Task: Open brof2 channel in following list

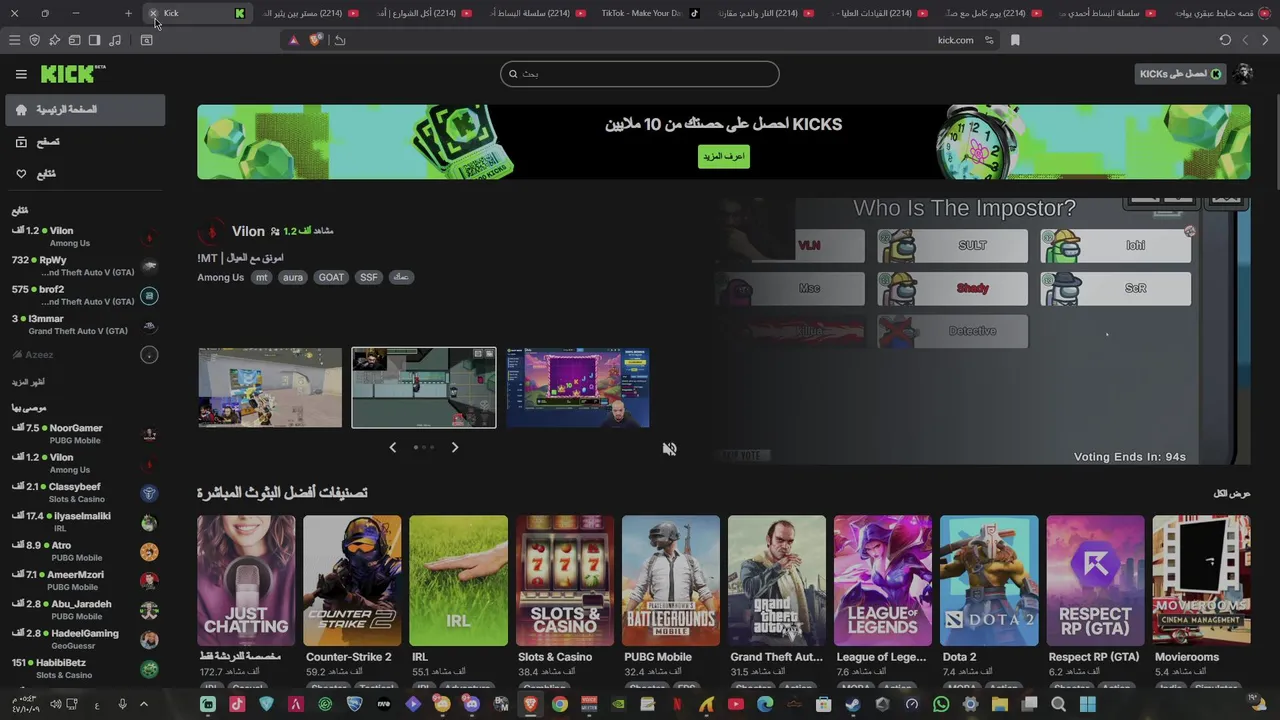Action: (x=85, y=295)
